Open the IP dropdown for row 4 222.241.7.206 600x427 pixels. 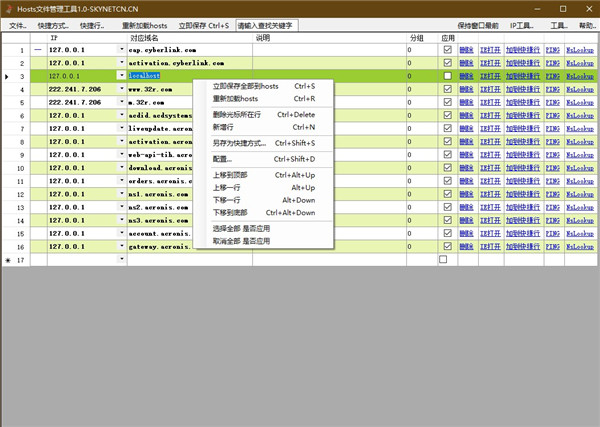(121, 88)
